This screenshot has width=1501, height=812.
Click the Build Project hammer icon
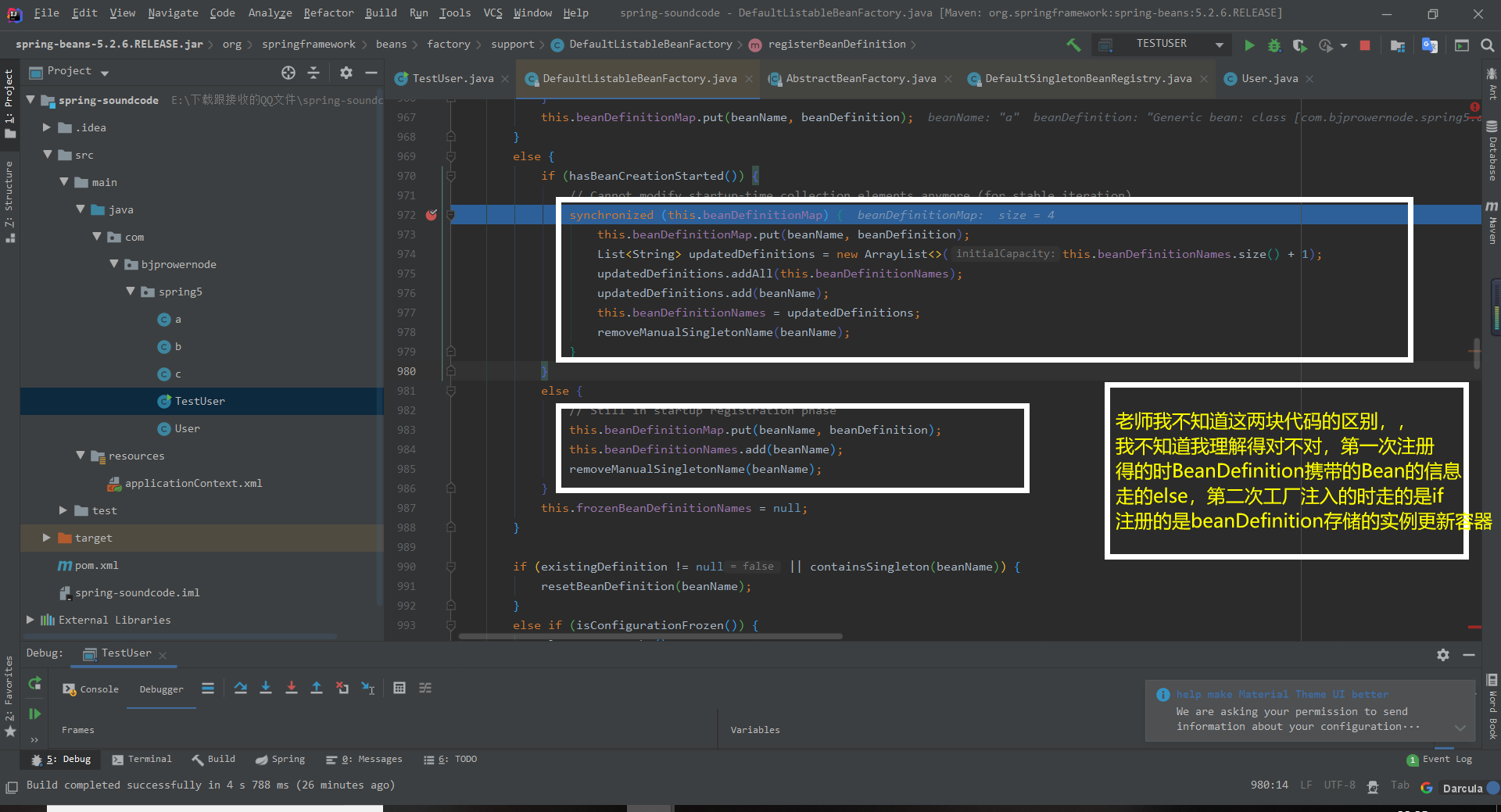click(x=1073, y=45)
